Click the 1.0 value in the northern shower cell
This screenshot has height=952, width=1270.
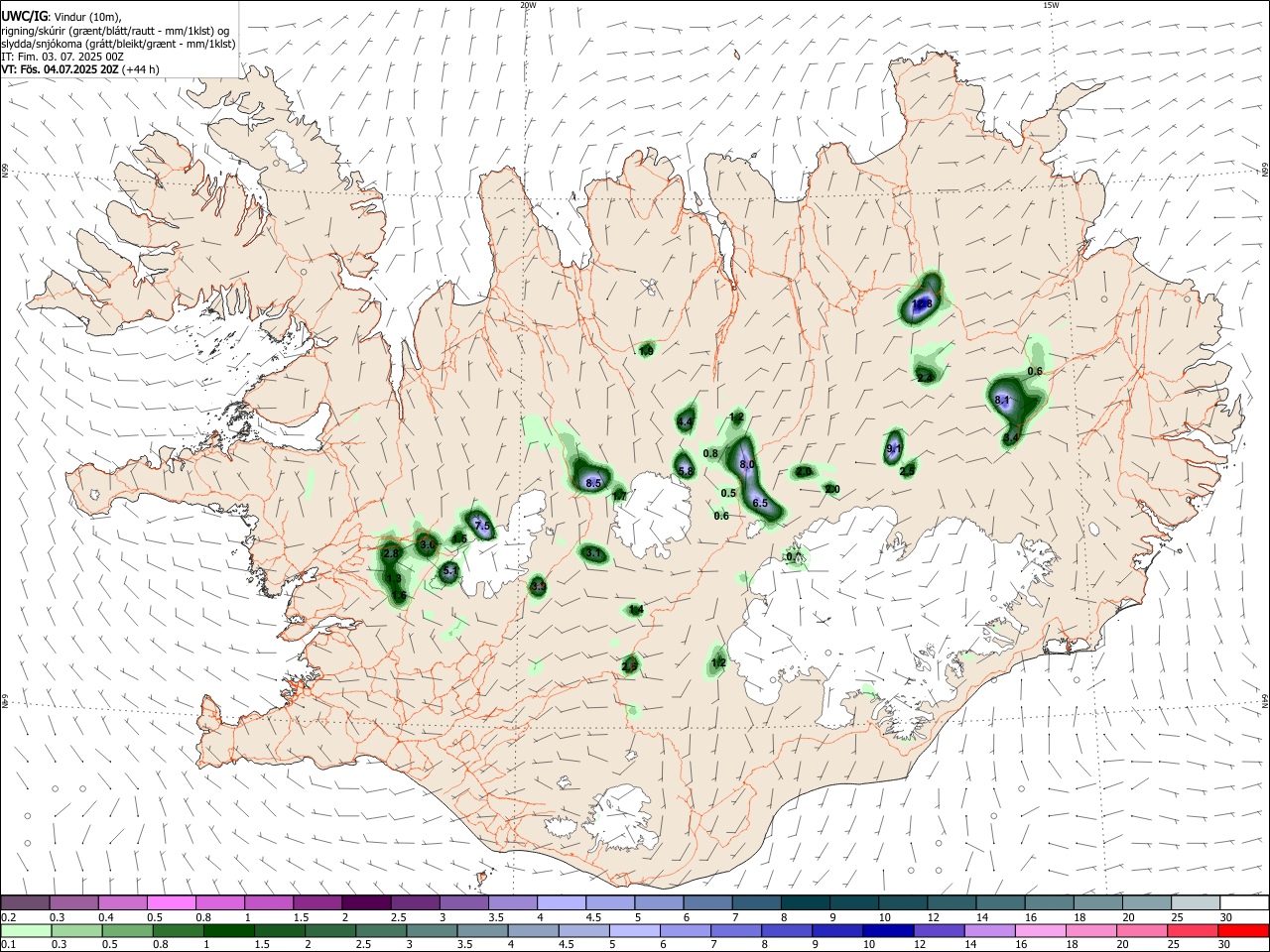click(646, 351)
